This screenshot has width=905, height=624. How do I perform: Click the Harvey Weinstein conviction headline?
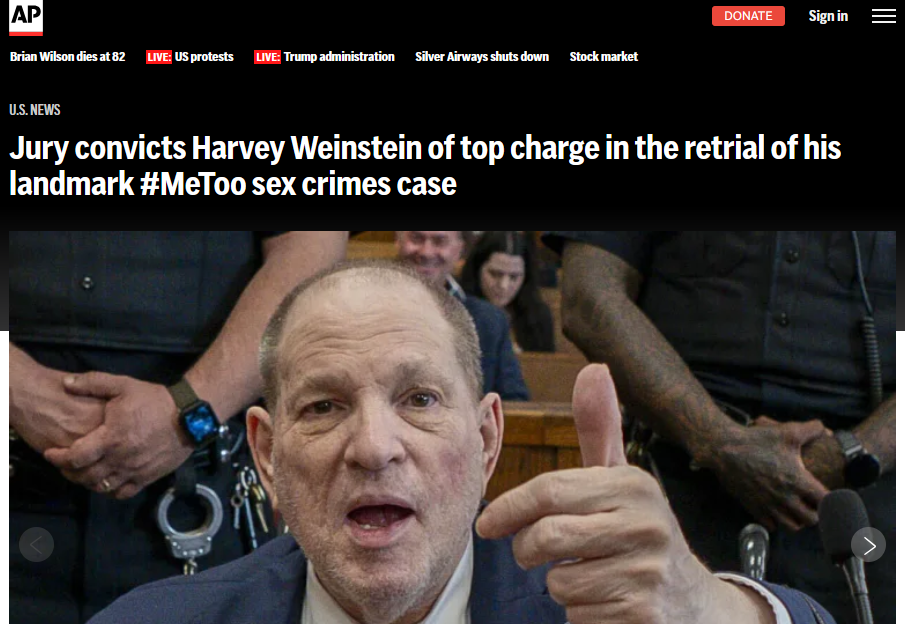pos(425,166)
